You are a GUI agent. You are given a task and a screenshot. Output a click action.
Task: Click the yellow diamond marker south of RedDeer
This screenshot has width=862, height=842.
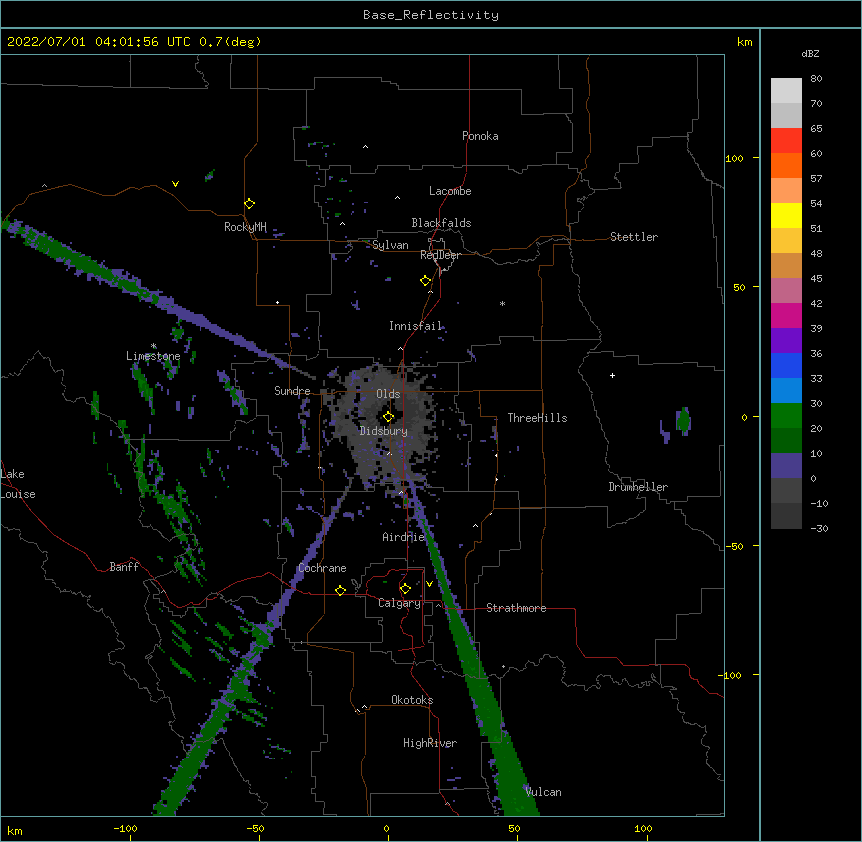click(x=425, y=281)
